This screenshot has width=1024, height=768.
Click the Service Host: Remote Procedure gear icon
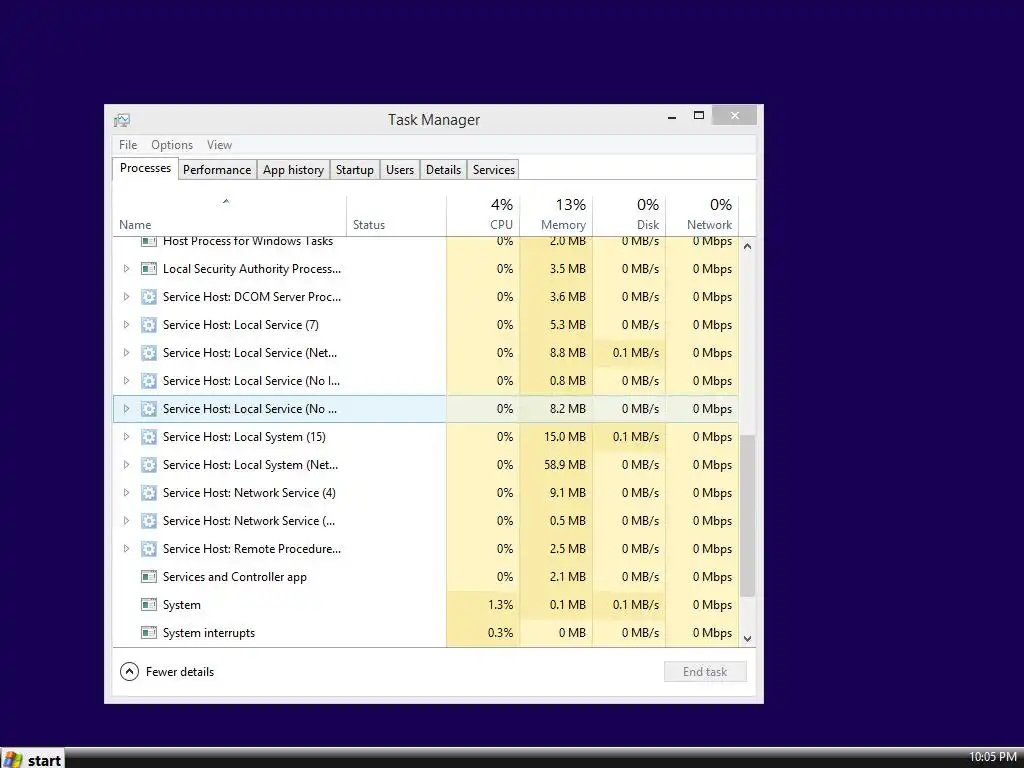tap(149, 549)
